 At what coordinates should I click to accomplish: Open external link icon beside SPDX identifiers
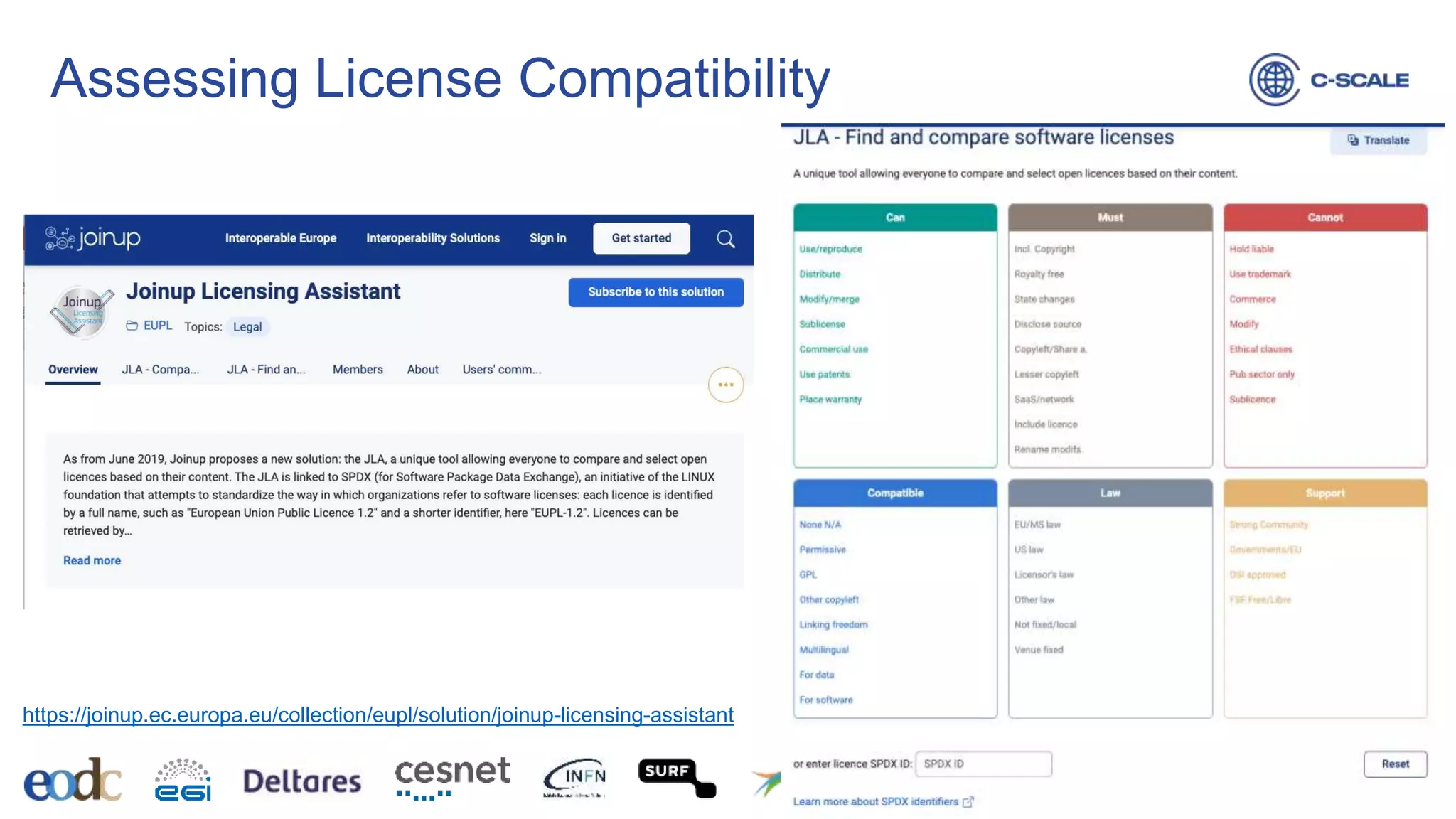(x=968, y=802)
